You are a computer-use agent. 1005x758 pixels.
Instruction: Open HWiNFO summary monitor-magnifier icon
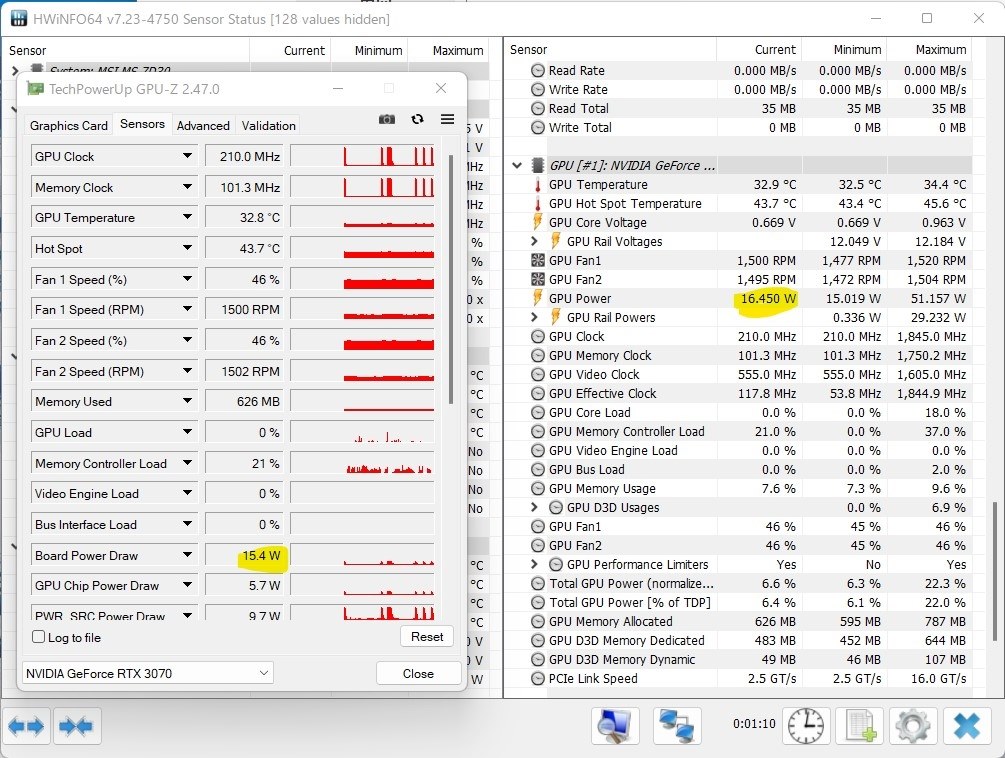tap(615, 725)
